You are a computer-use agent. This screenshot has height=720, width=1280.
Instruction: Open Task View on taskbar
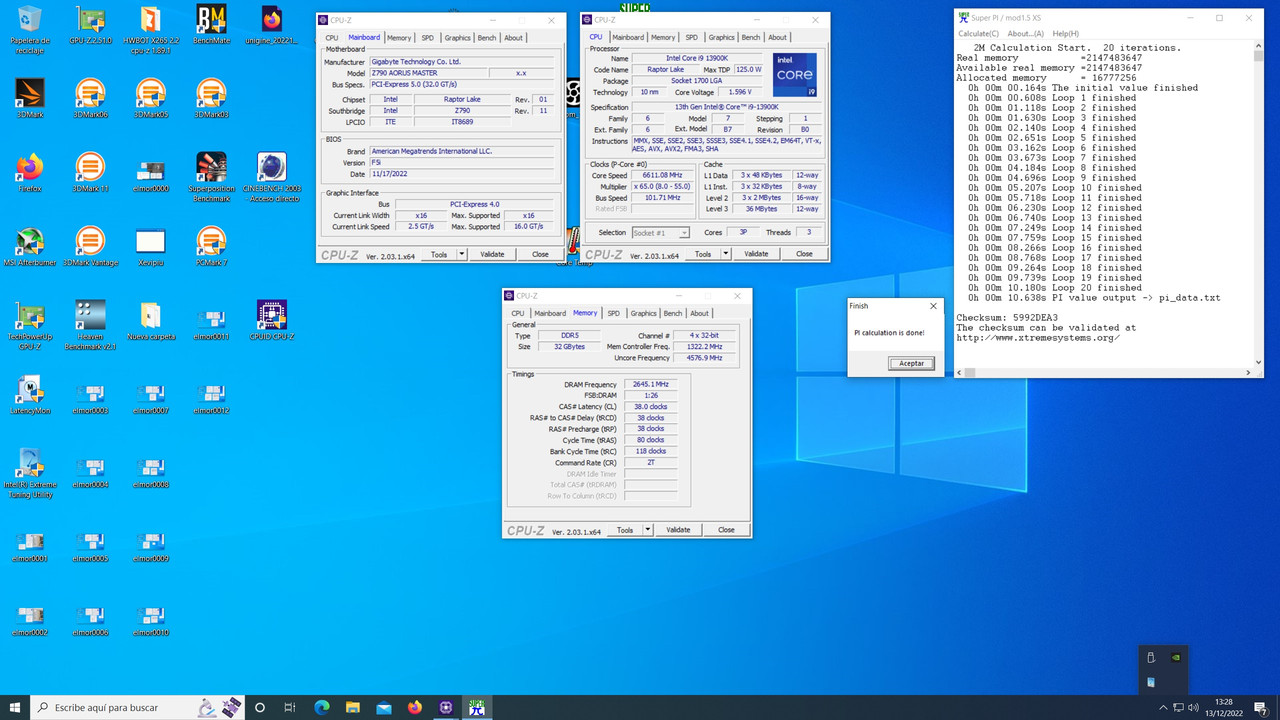[290, 707]
